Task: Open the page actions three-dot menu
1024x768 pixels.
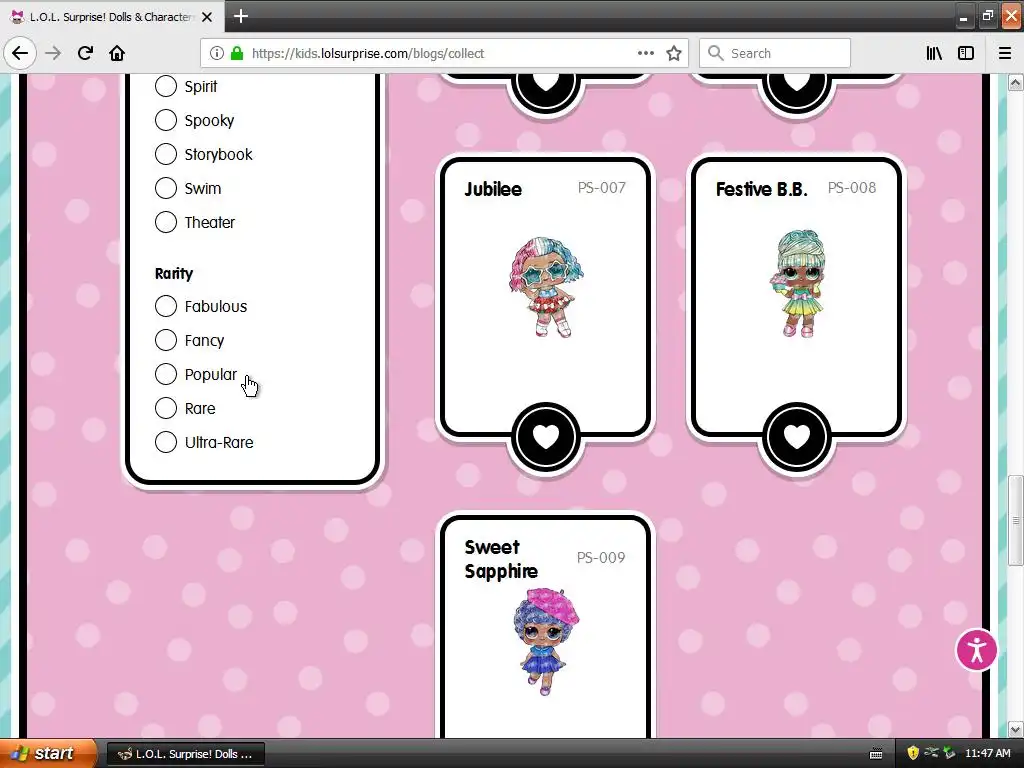Action: 645,54
